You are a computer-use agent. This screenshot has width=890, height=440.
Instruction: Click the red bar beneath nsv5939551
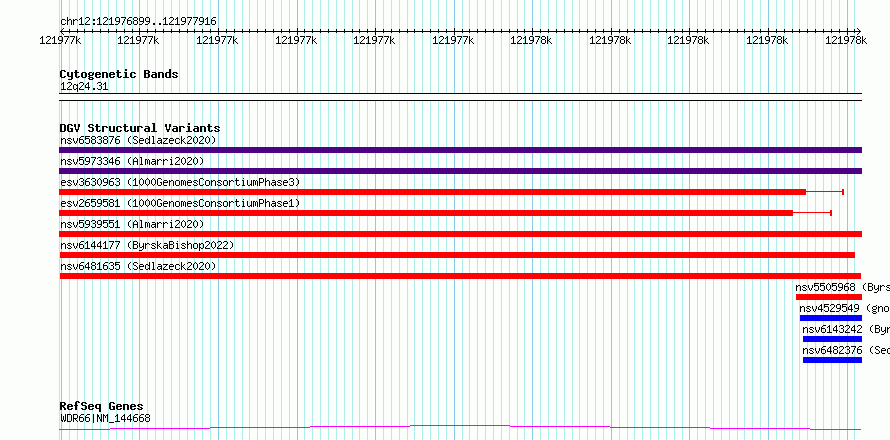460,234
